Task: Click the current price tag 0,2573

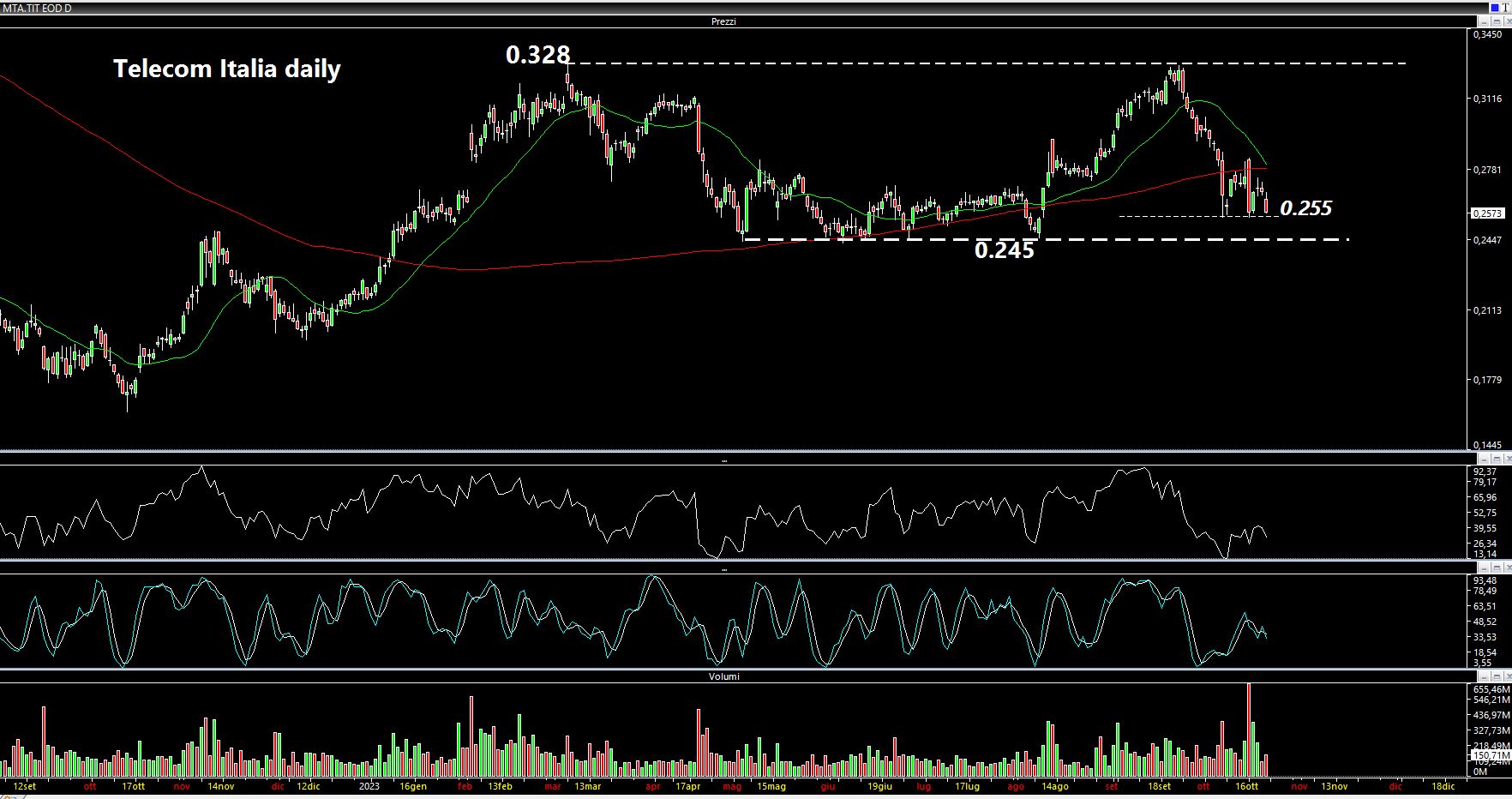Action: point(1487,213)
